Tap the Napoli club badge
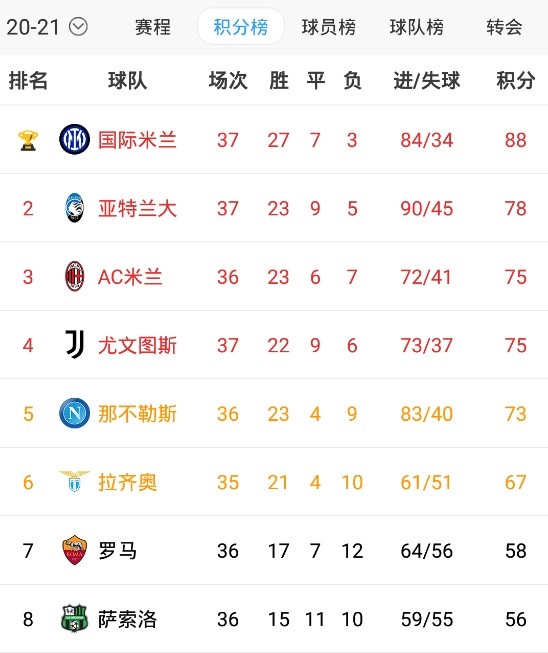Viewport: 548px width, 653px height. pyautogui.click(x=75, y=413)
